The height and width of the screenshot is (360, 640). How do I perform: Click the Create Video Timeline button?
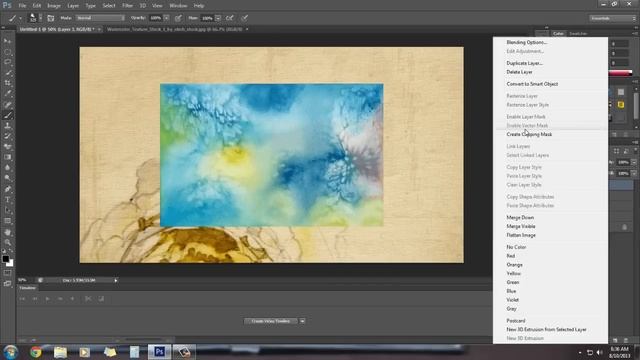click(271, 321)
